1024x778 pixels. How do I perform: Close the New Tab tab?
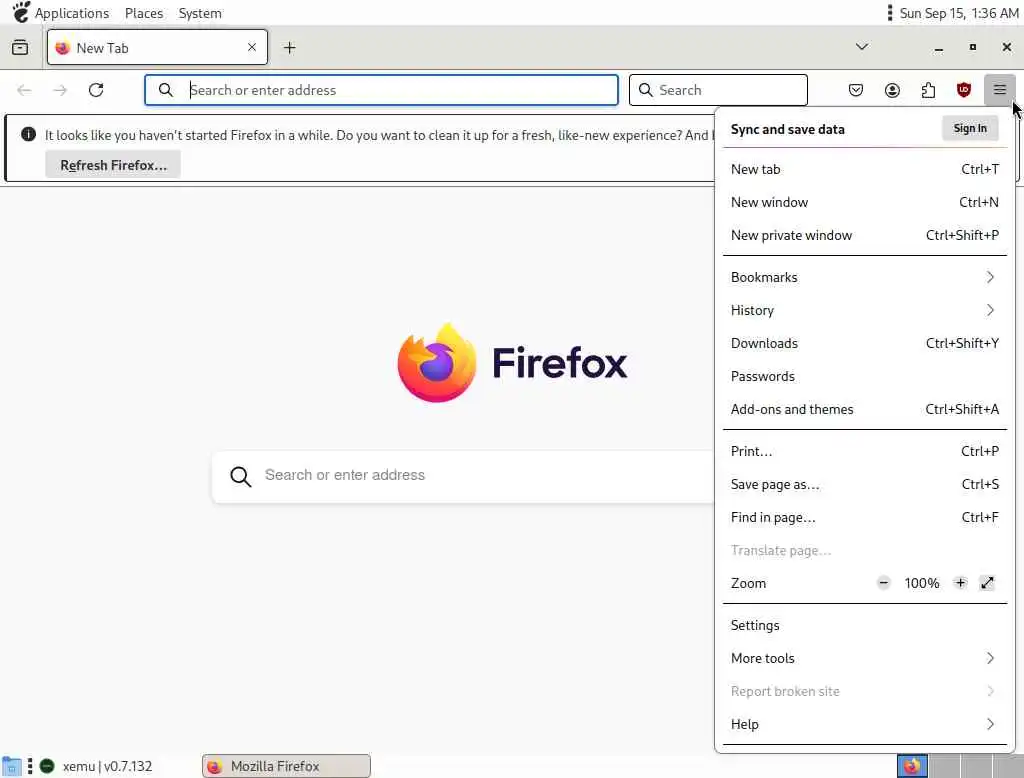click(252, 47)
